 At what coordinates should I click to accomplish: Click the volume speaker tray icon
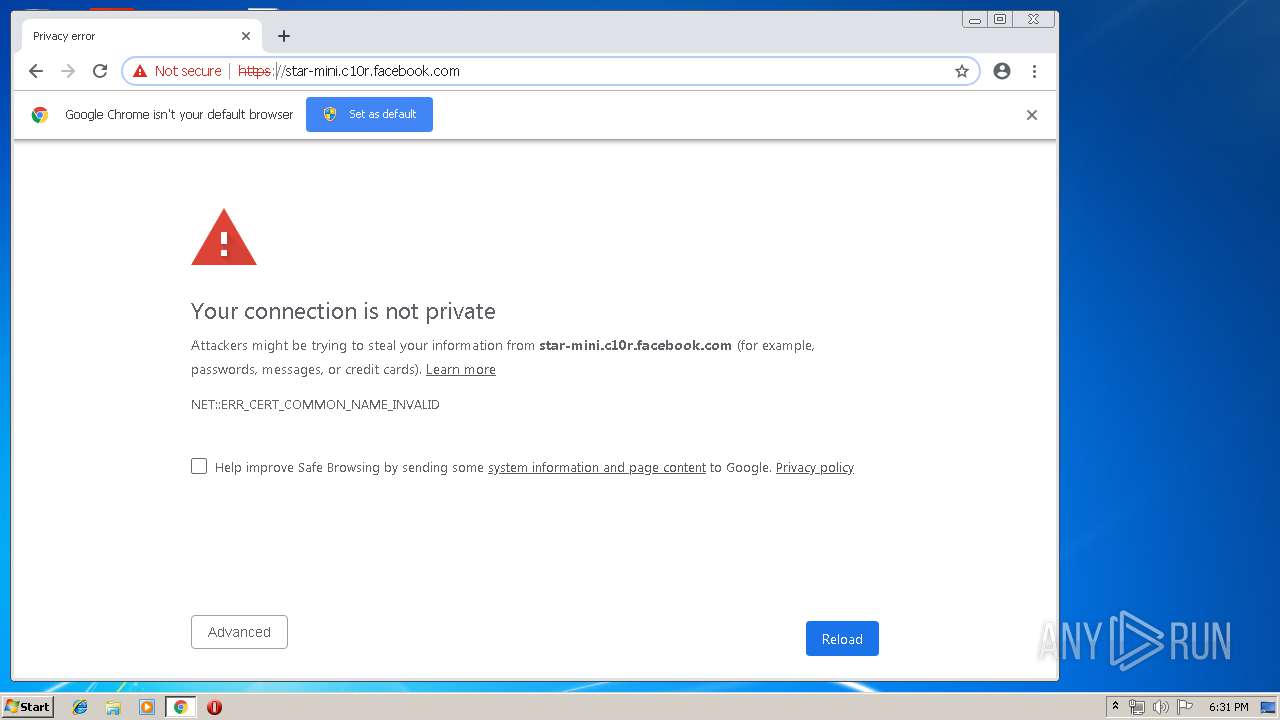point(1161,707)
